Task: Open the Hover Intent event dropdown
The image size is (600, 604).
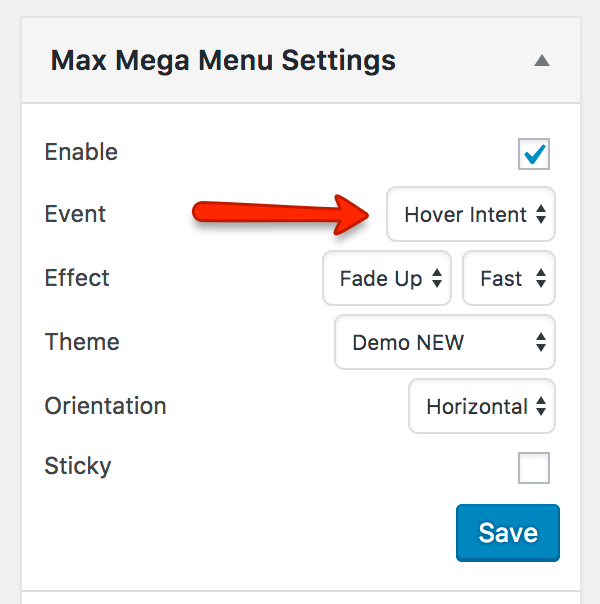Action: coord(471,214)
